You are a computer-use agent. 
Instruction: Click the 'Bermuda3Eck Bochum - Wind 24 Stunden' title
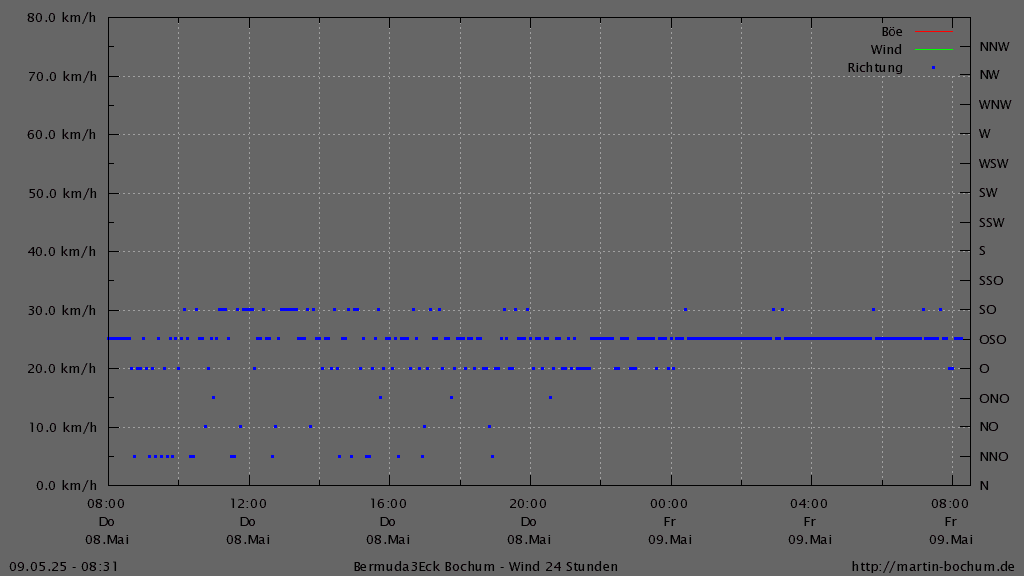coord(485,566)
